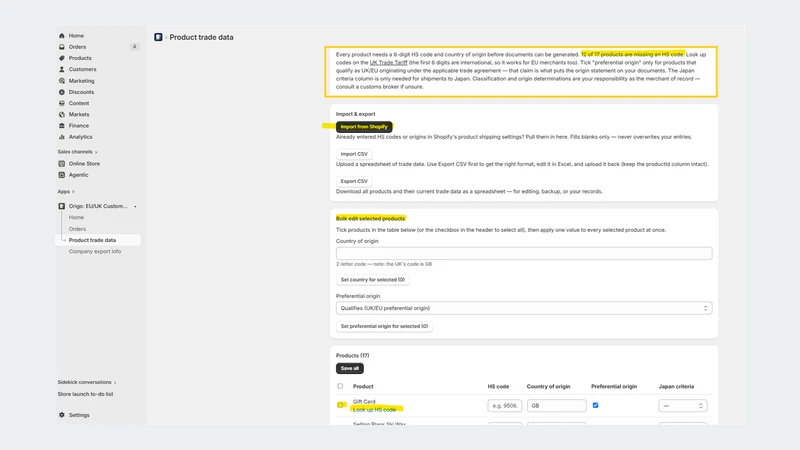Click the Marketing label in the sidebar
Viewport: 800px width, 450px height.
pos(82,81)
